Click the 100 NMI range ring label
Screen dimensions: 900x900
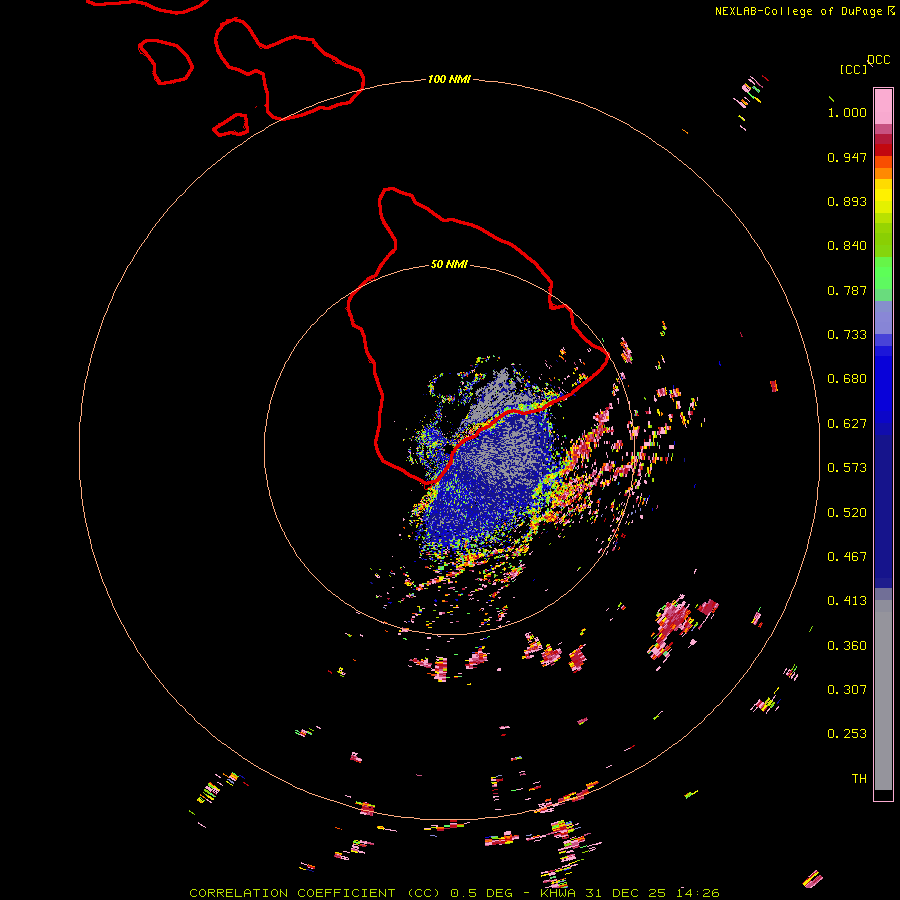point(449,79)
